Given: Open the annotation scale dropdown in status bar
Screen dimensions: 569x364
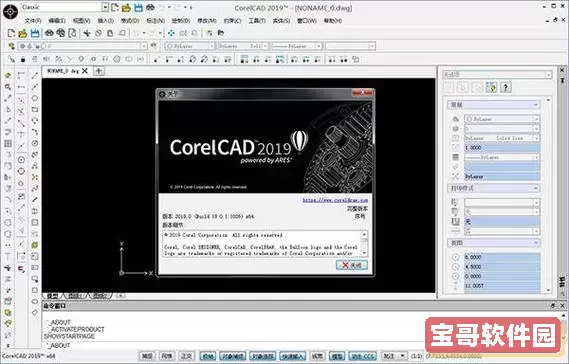Looking at the screenshot, I should point(402,356).
